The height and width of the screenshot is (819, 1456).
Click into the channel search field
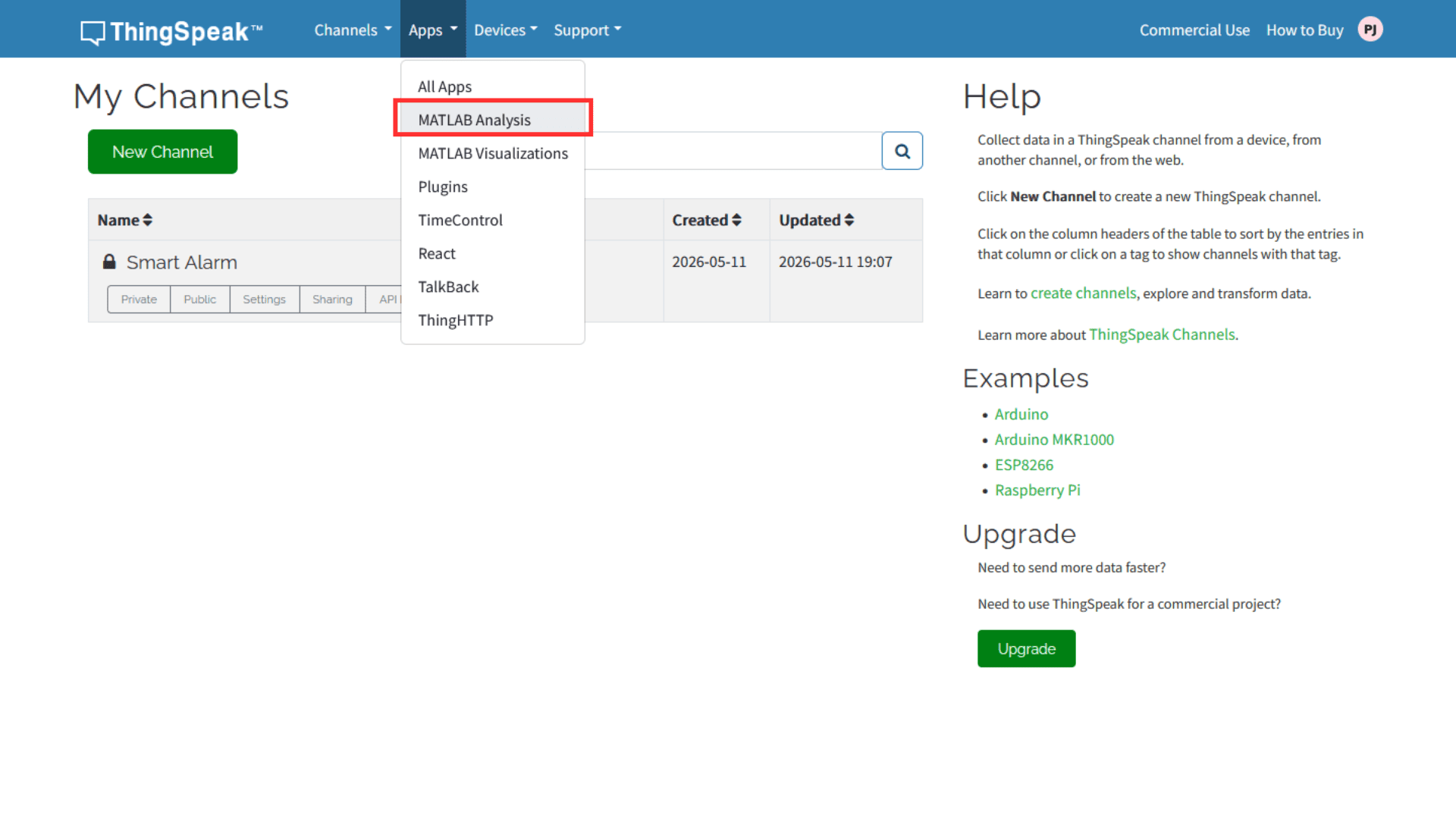pos(733,151)
